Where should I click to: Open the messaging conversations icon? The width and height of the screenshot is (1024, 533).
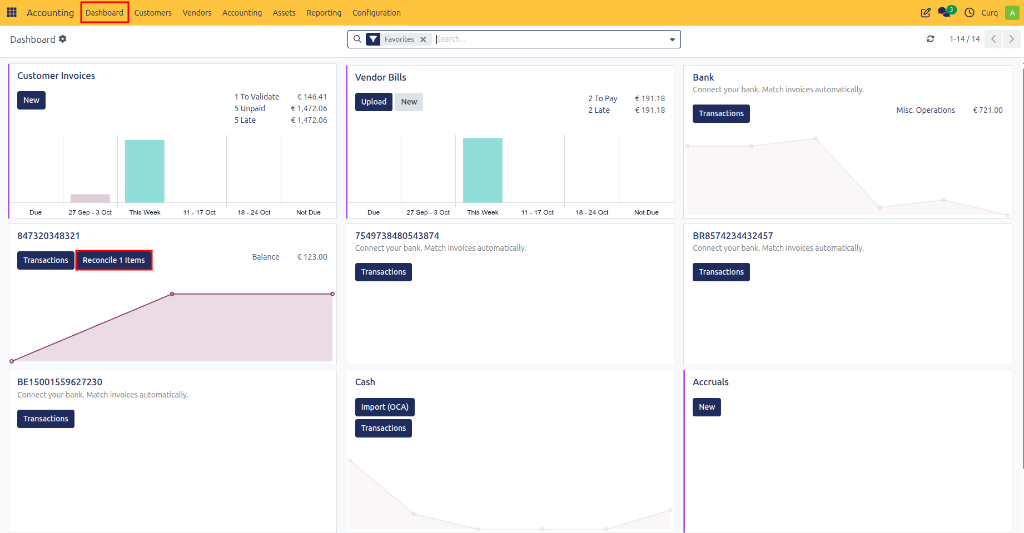pyautogui.click(x=946, y=12)
